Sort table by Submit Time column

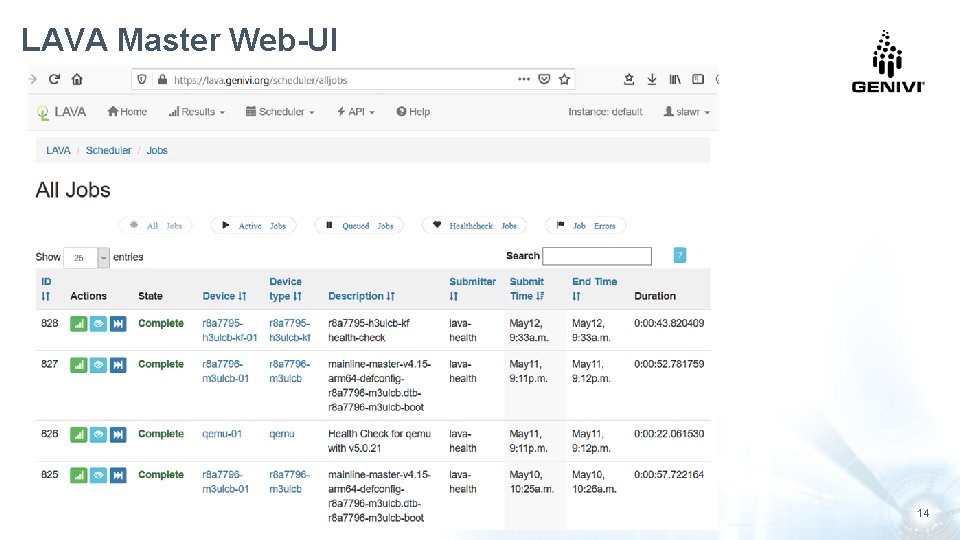pyautogui.click(x=527, y=289)
